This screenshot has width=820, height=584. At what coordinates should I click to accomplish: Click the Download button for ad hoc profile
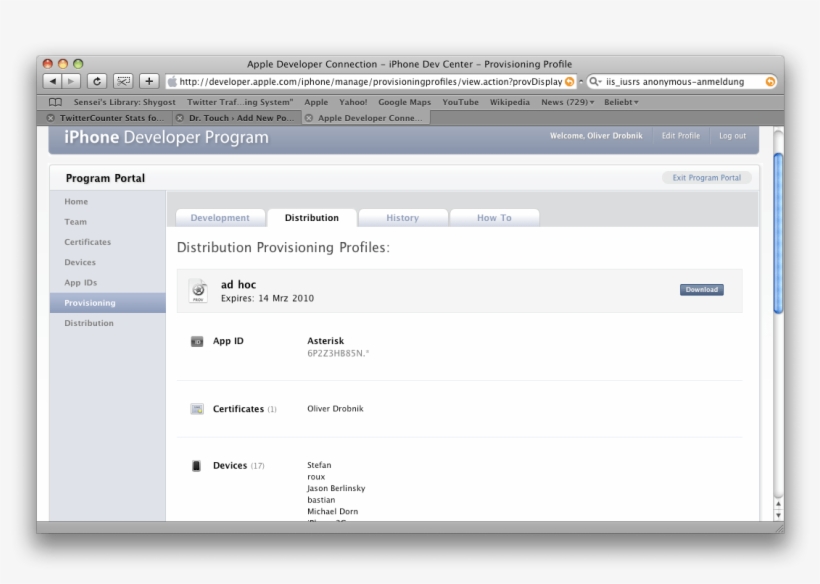pos(702,289)
